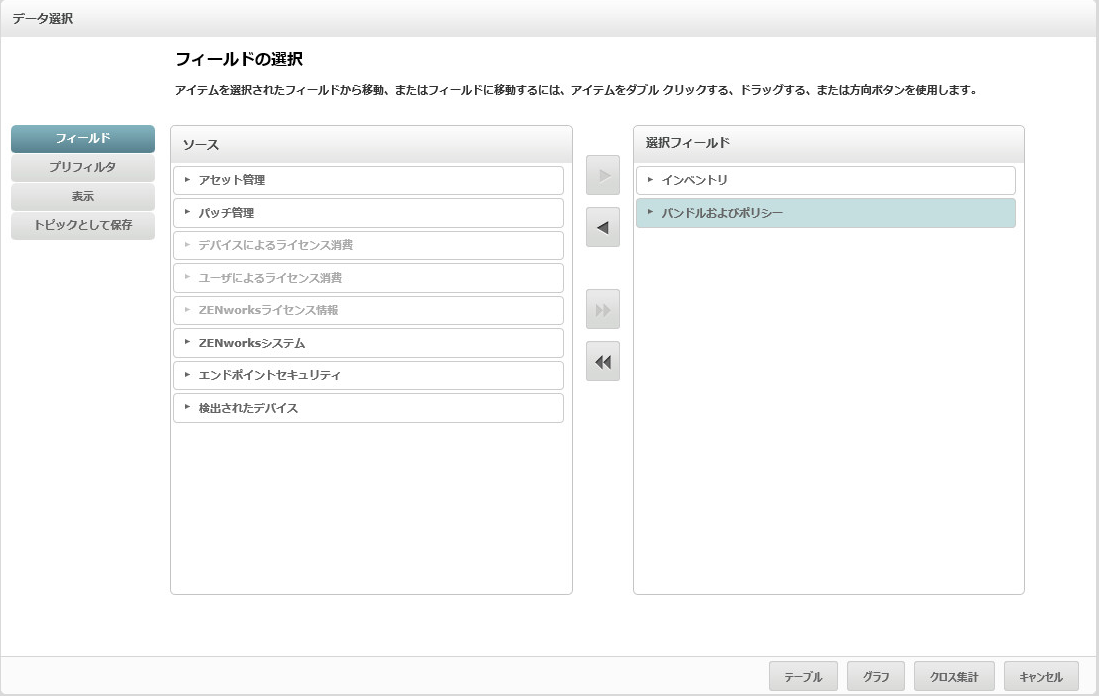Click the double left arrow remove-all button
The width and height of the screenshot is (1099, 696).
tap(602, 362)
